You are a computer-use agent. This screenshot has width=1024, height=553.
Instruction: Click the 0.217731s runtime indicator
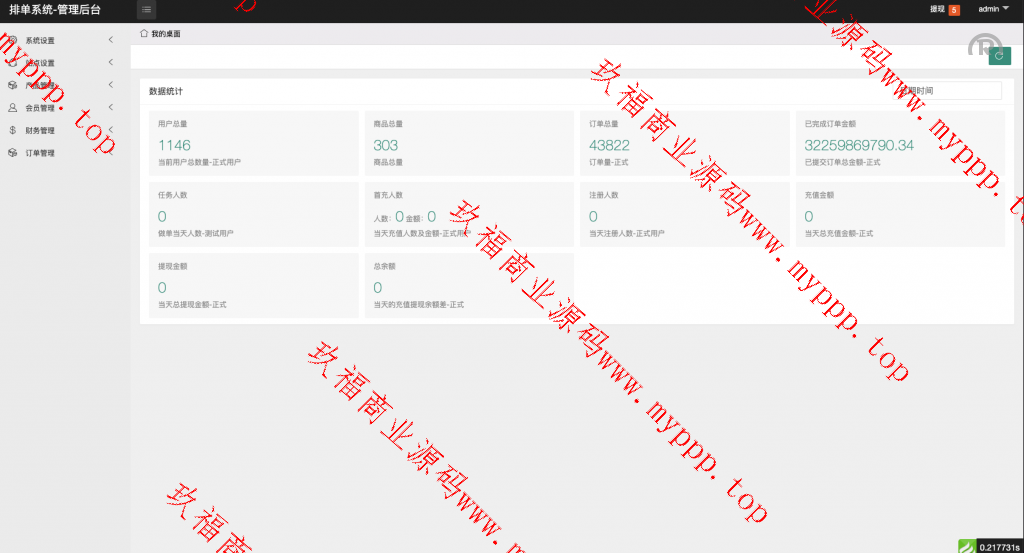point(999,546)
